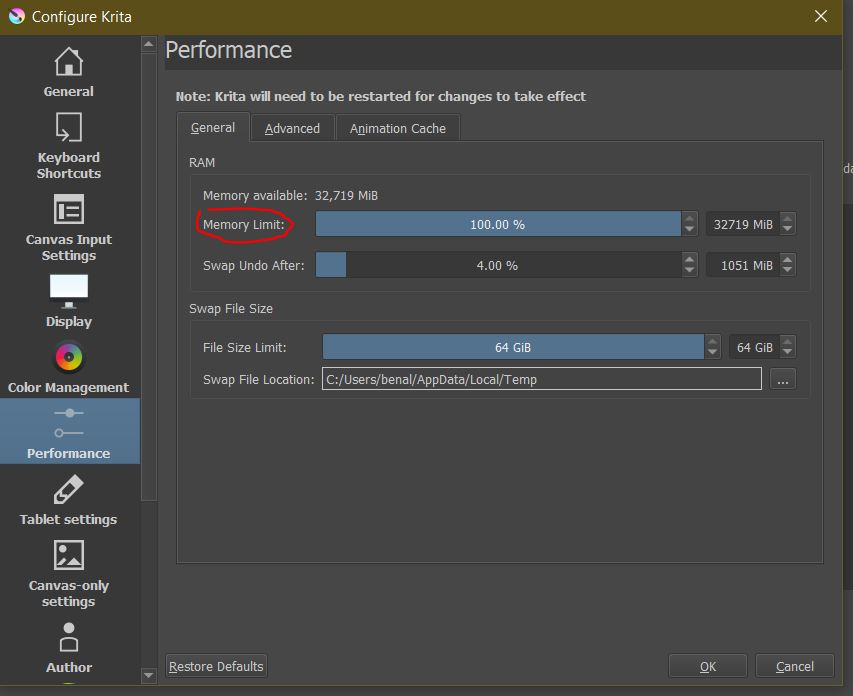Click the Restore Defaults button
The image size is (853, 696).
coord(216,666)
